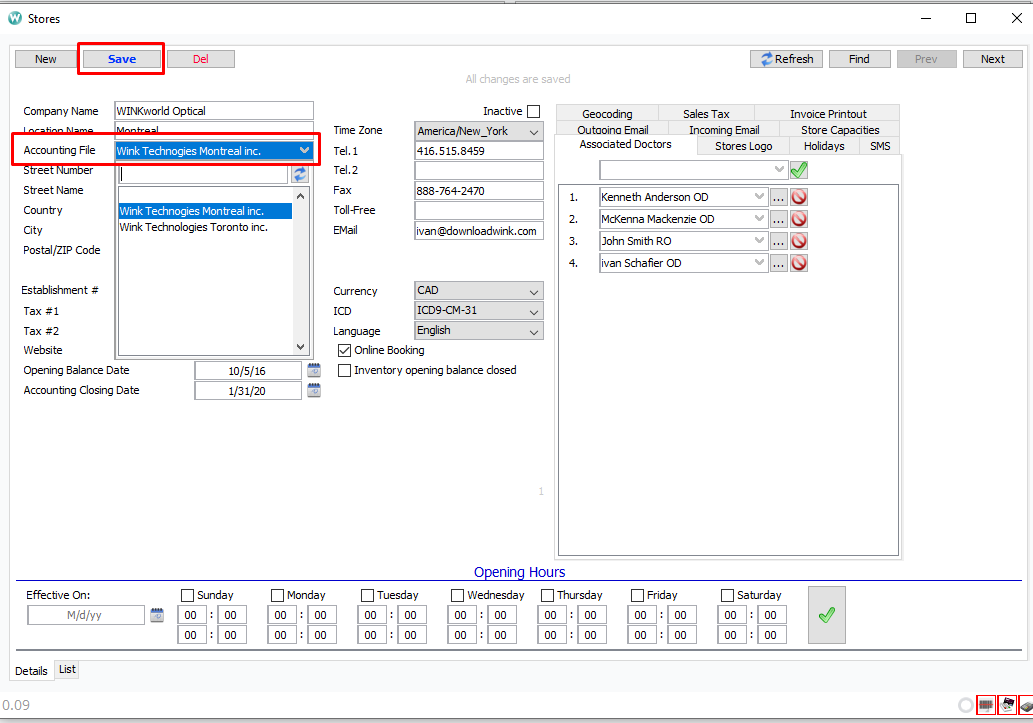
Task: Check the Inactive checkbox
Action: click(534, 111)
